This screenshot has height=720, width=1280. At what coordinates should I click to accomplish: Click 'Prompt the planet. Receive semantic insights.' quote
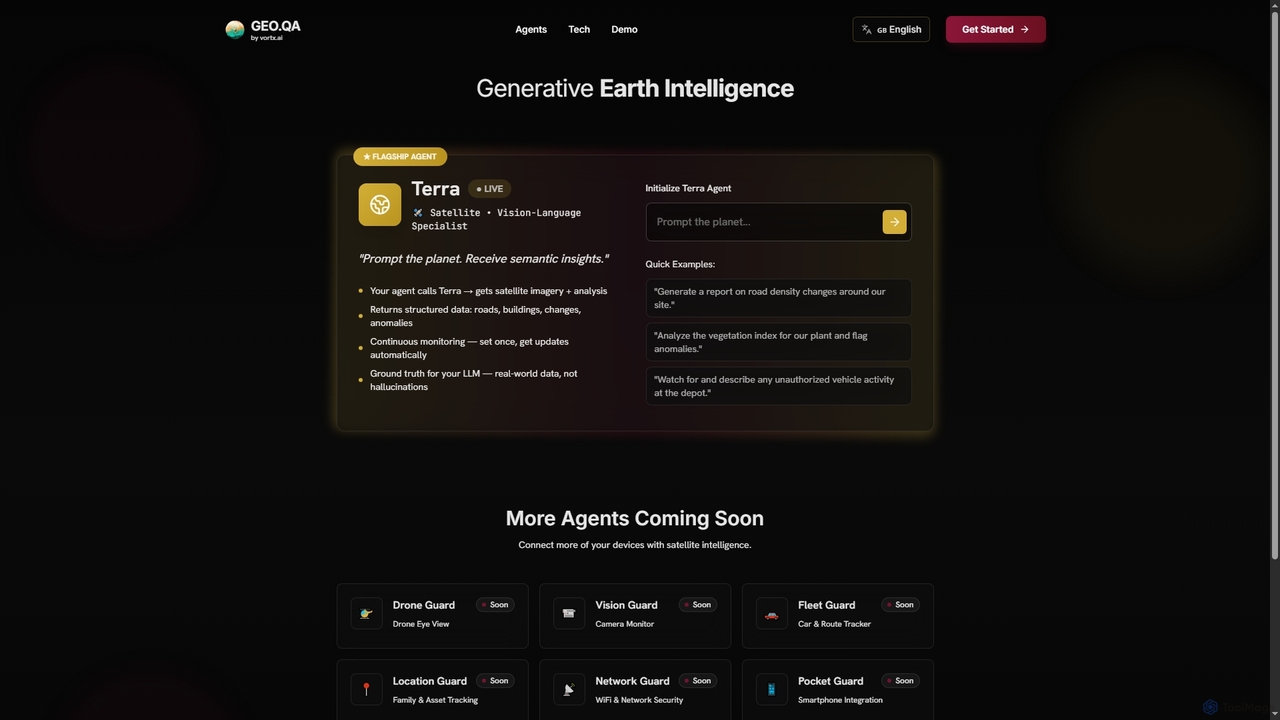coord(483,258)
